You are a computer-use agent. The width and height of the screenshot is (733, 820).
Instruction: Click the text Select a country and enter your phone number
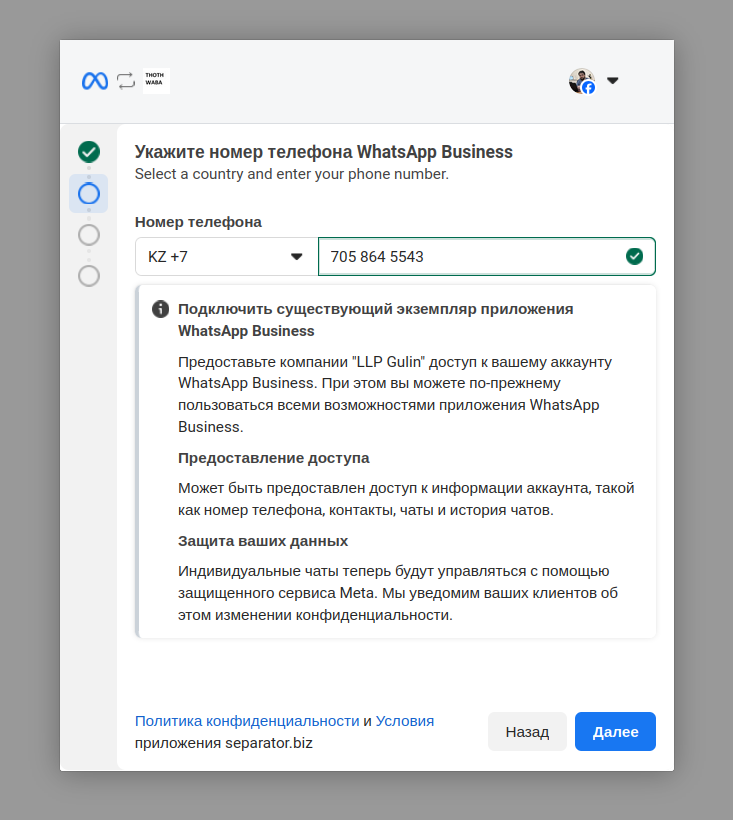(292, 174)
